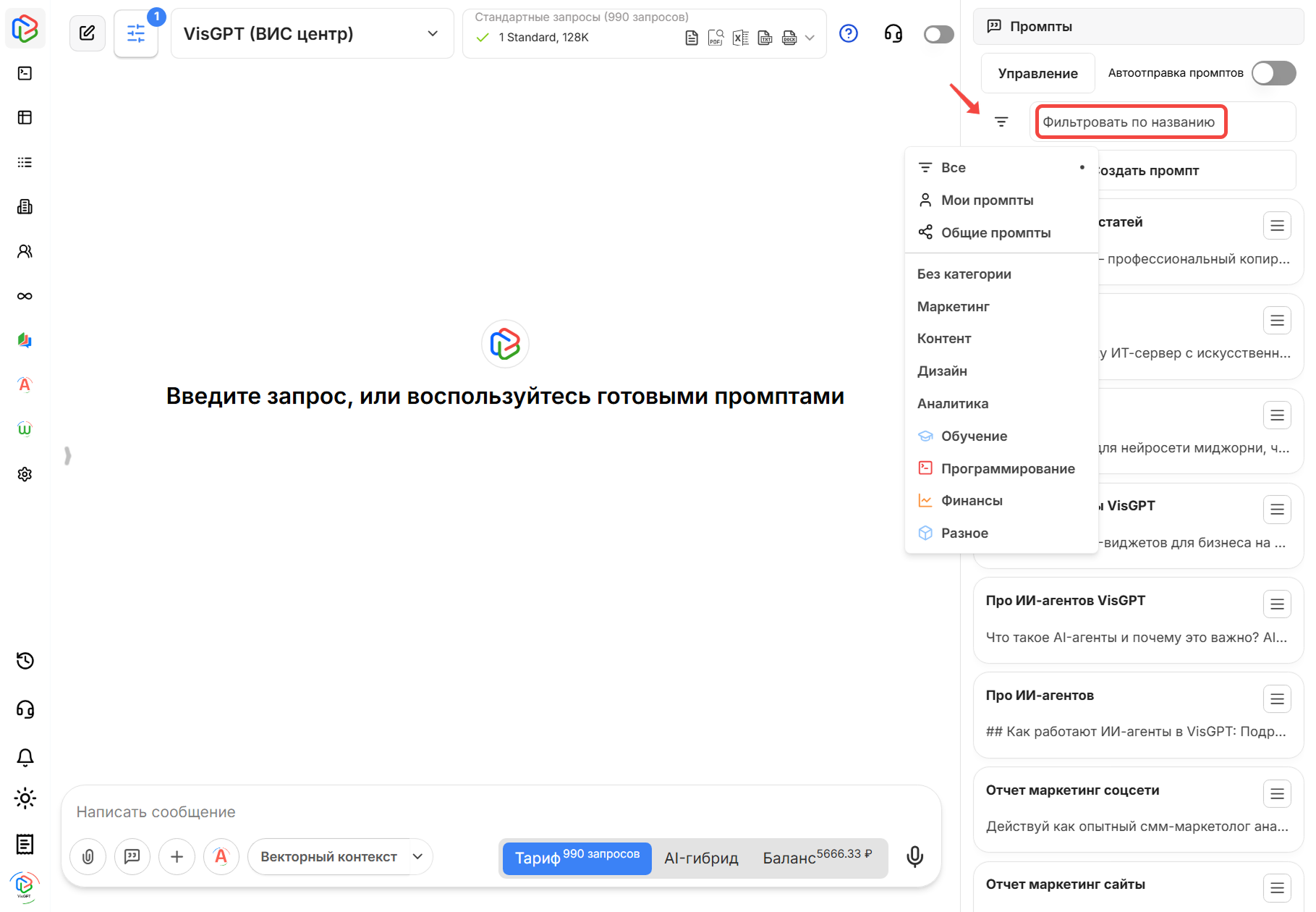Choose the Маркетинг category from the menu
The image size is (1316, 912).
pos(954,306)
